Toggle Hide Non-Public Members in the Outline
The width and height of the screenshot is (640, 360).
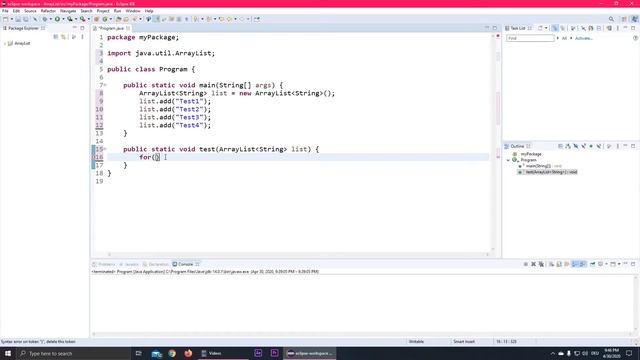pyautogui.click(x=591, y=146)
